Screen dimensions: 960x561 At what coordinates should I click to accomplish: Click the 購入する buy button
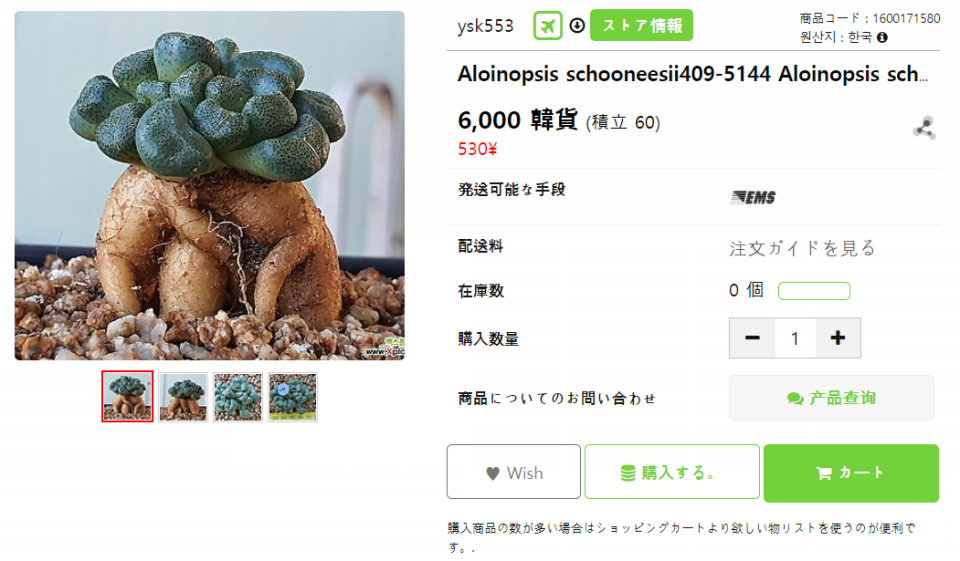click(672, 472)
